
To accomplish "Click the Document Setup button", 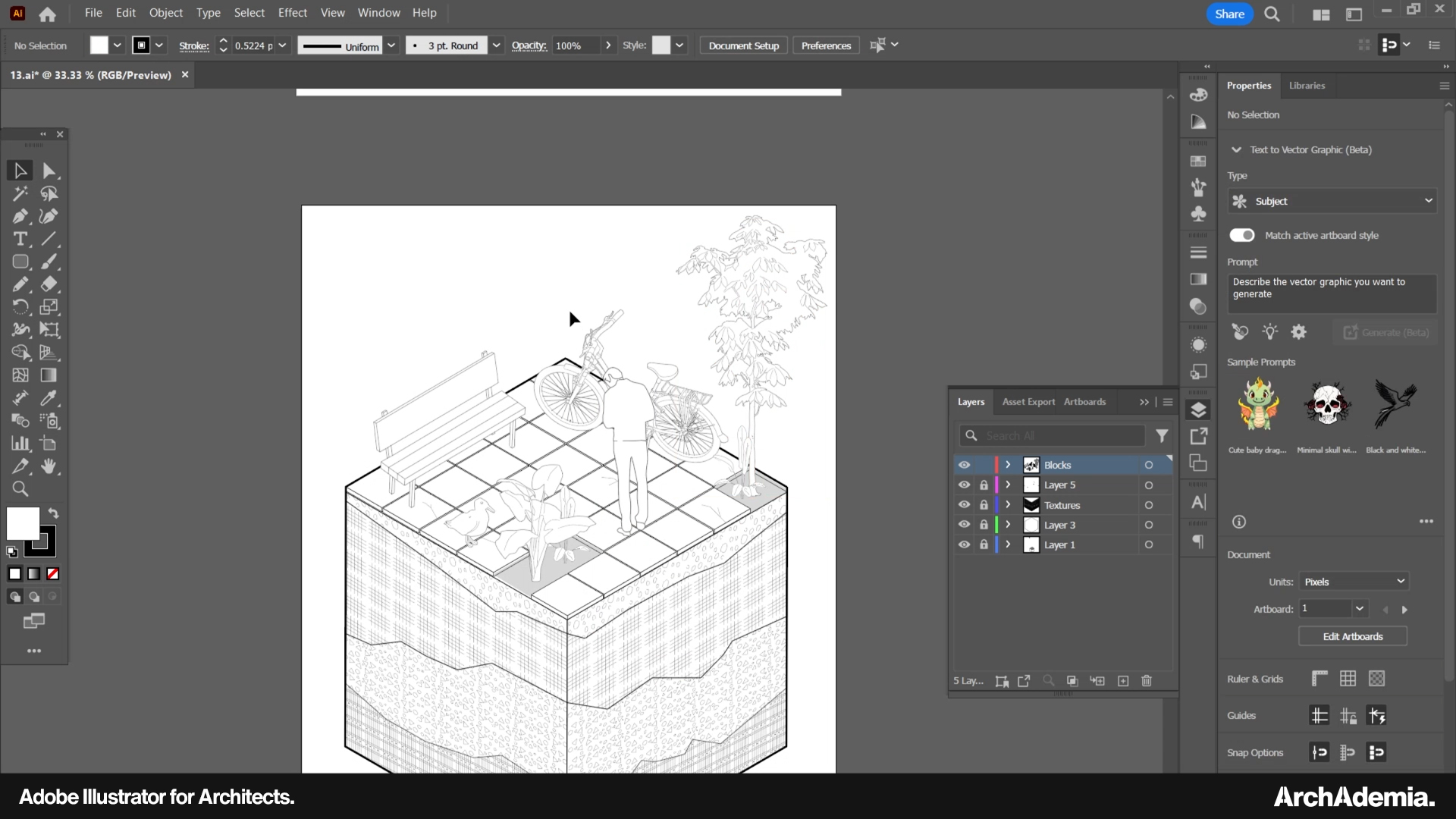I will 743,45.
